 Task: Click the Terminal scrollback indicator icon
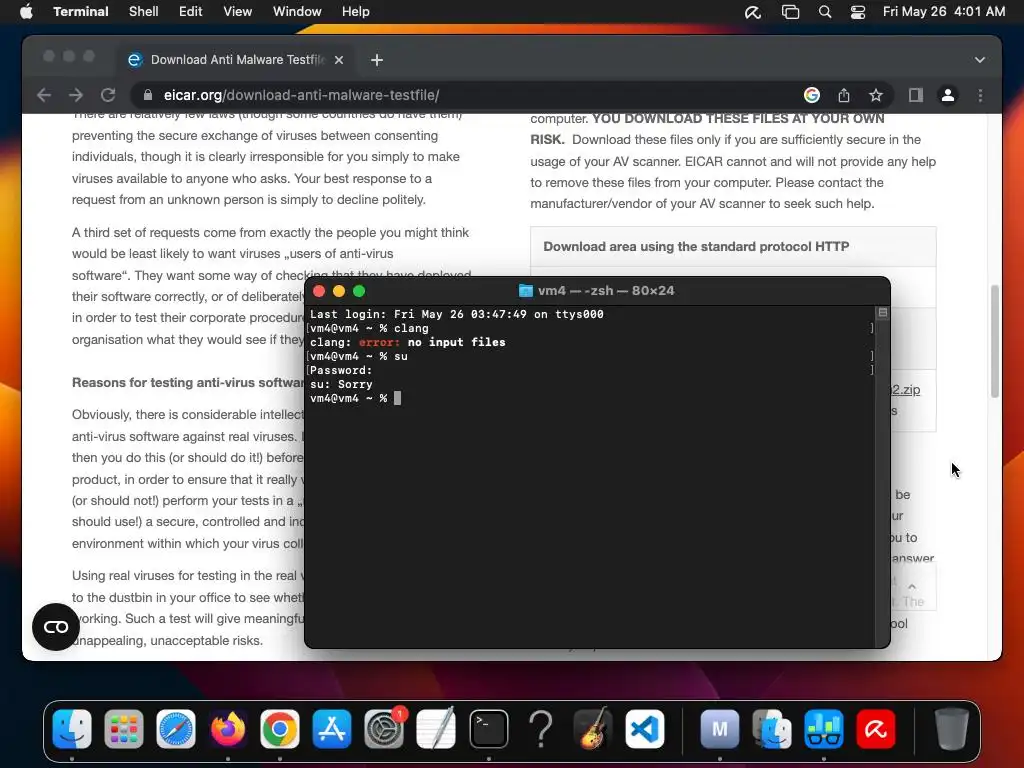883,313
